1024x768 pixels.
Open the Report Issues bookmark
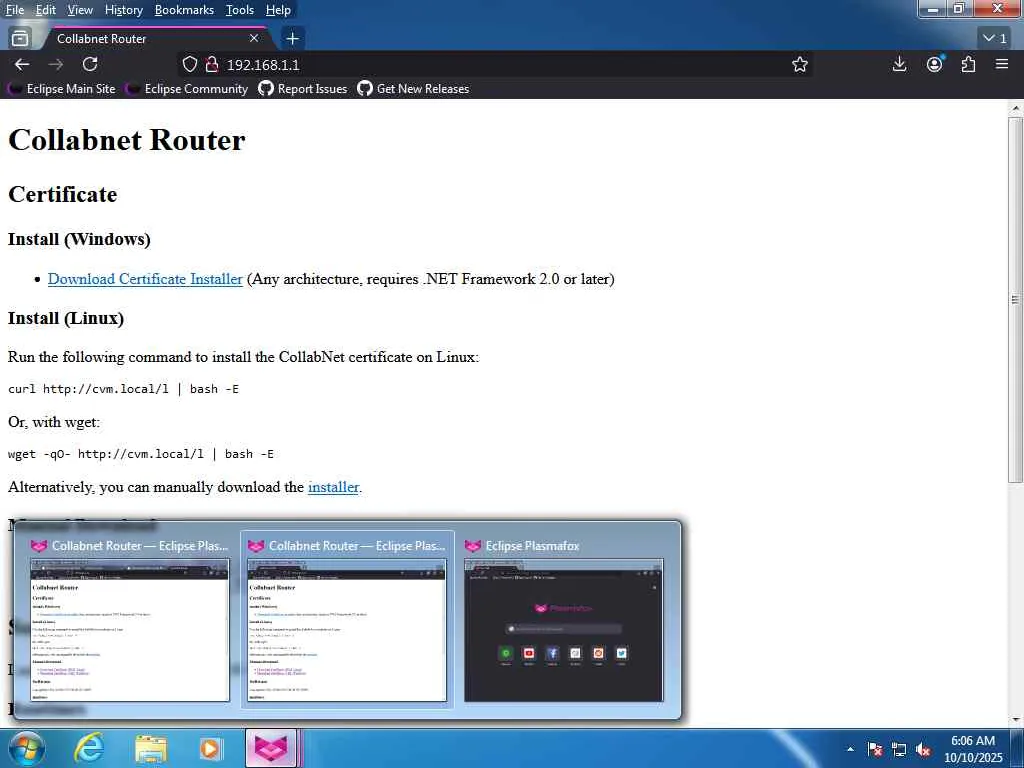pyautogui.click(x=303, y=89)
